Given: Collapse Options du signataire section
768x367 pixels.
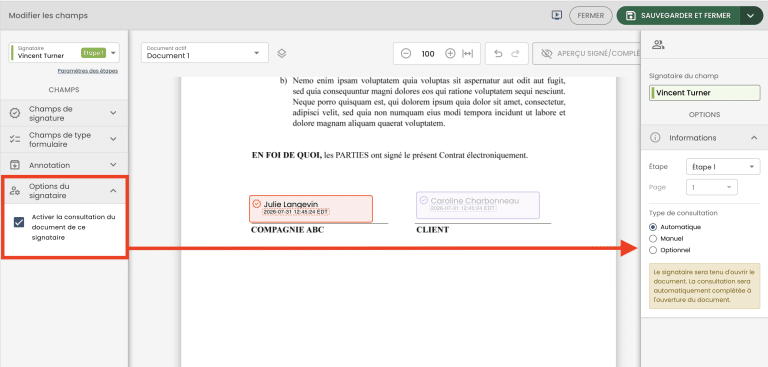Looking at the screenshot, I should (64, 191).
